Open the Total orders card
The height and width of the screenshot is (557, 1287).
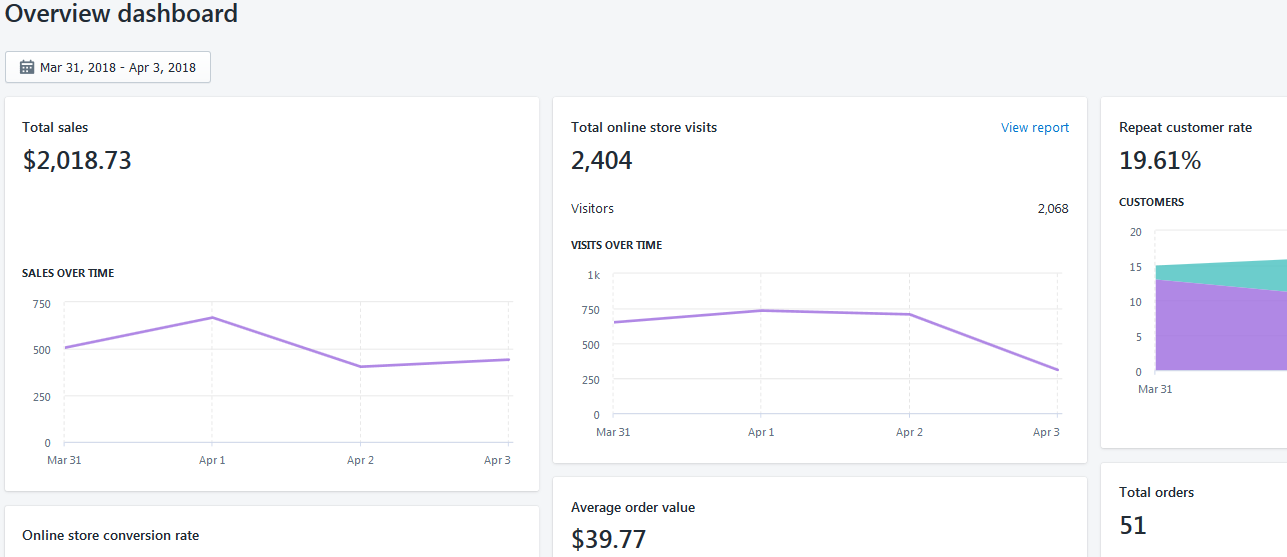tap(1194, 510)
